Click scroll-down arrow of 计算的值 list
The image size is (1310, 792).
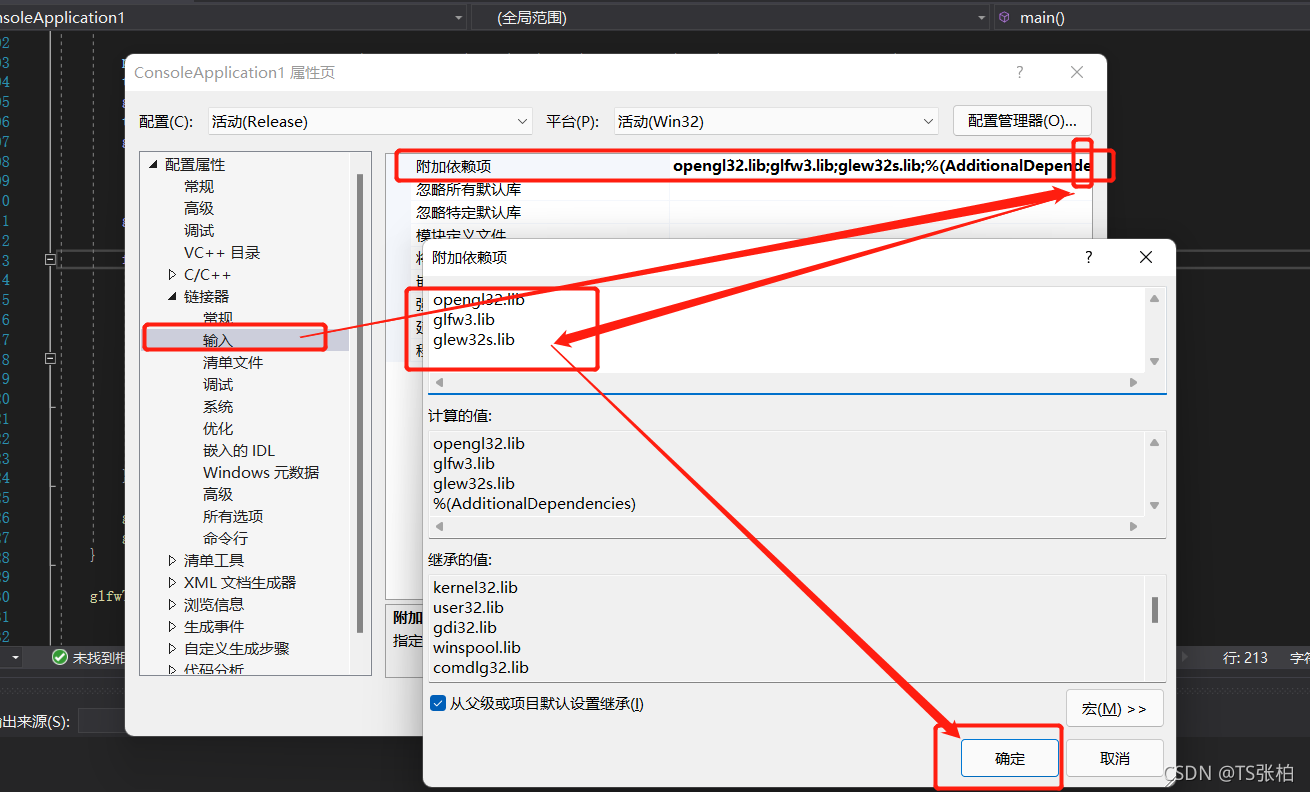1155,506
